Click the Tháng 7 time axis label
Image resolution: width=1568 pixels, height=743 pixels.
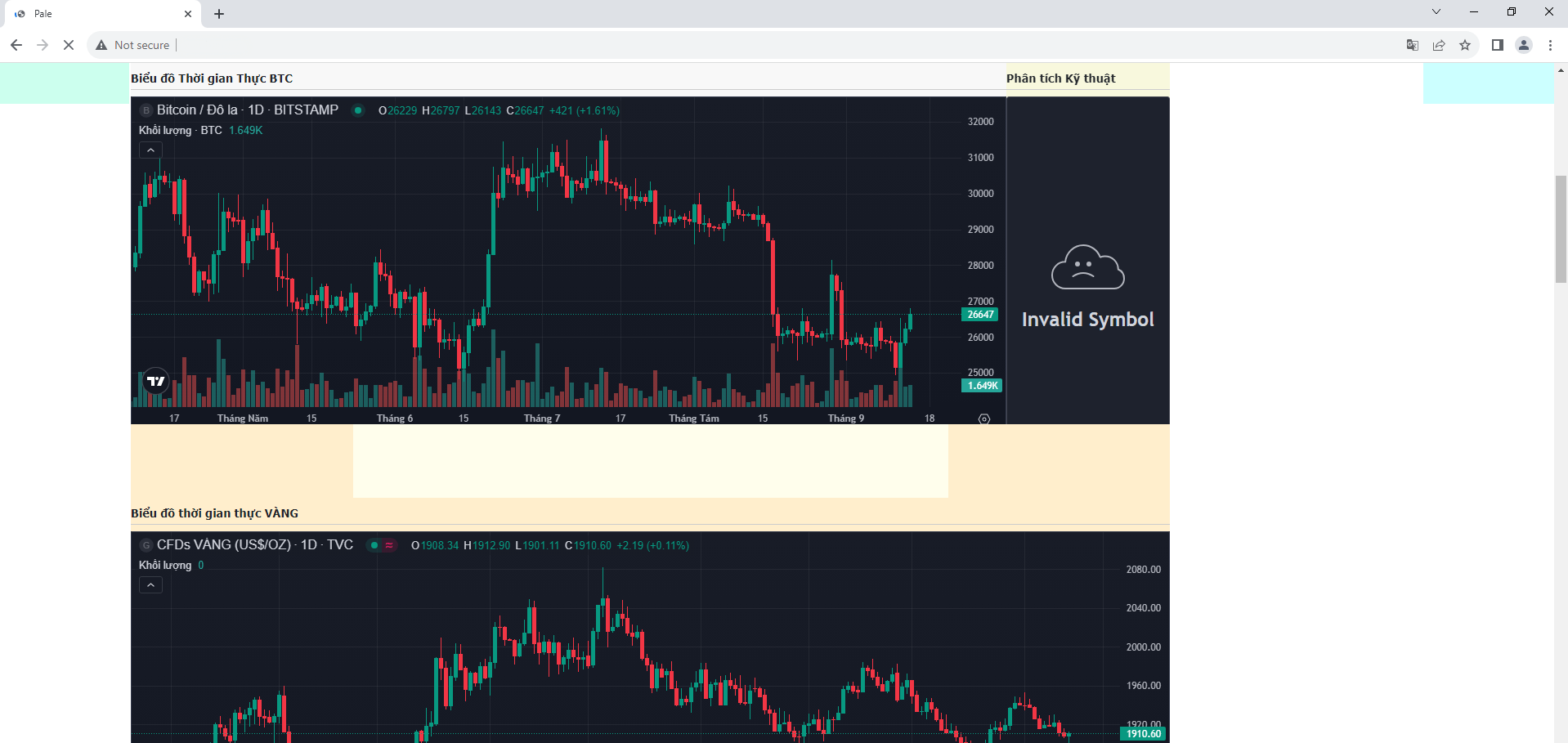[x=542, y=418]
